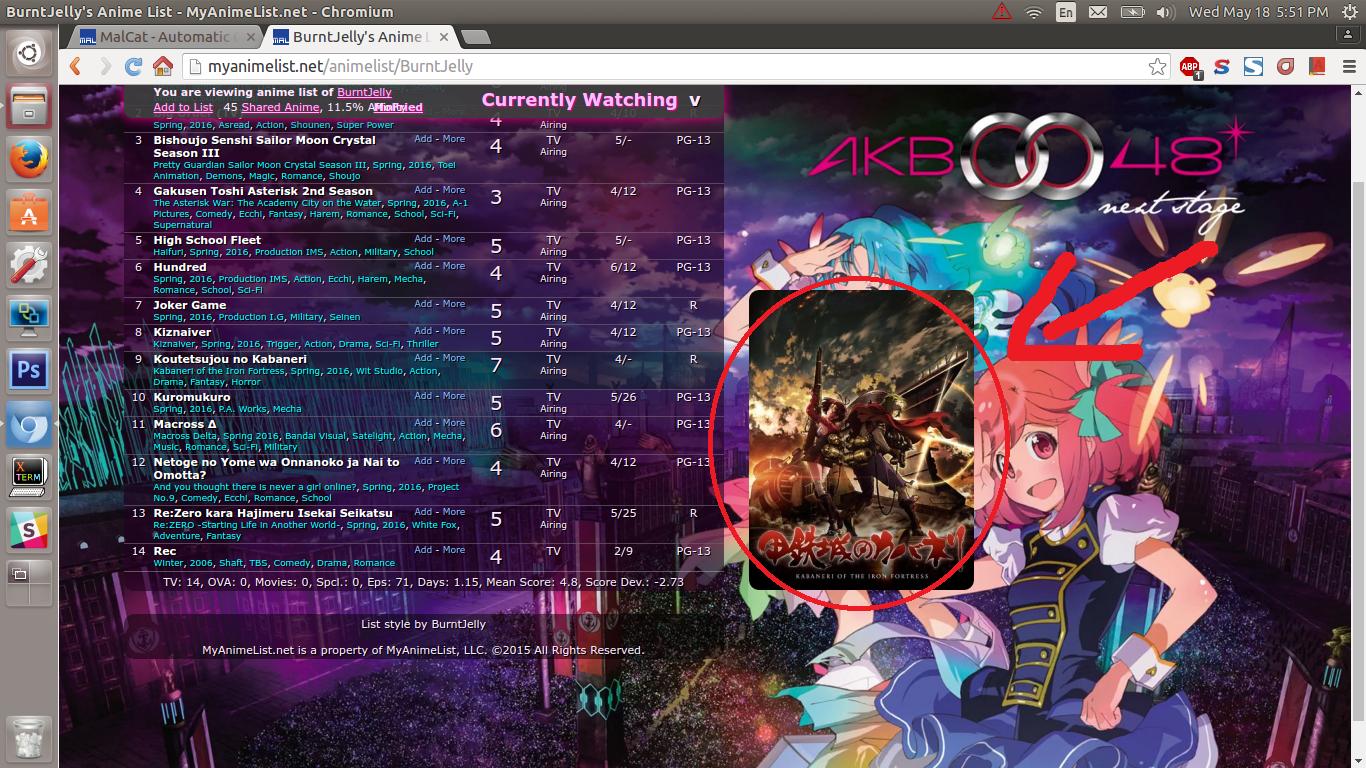The width and height of the screenshot is (1366, 768).
Task: Click the Kabaneri of the Iron Fortress poster
Action: pos(861,440)
